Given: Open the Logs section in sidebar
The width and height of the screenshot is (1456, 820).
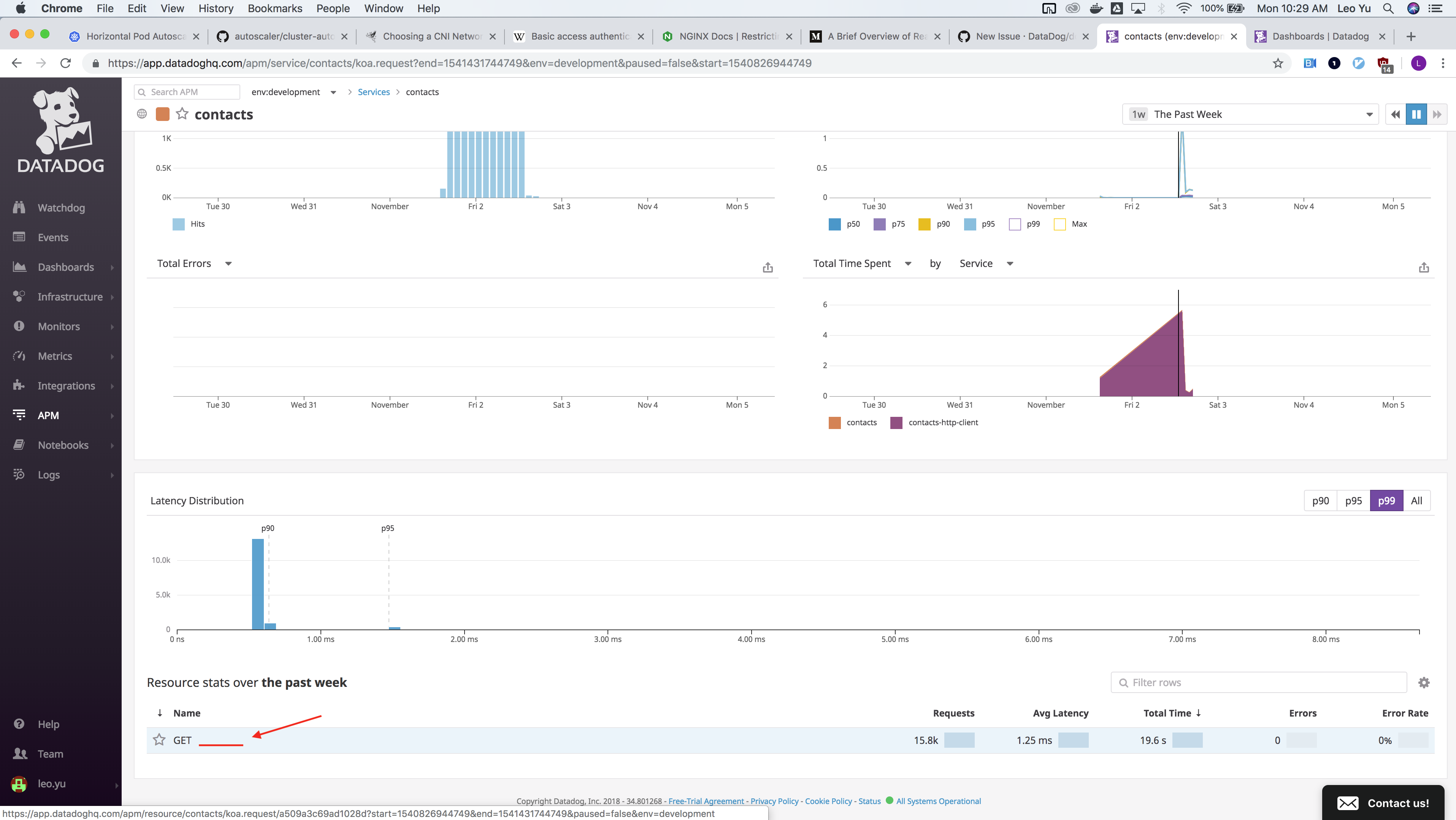Looking at the screenshot, I should (x=49, y=475).
